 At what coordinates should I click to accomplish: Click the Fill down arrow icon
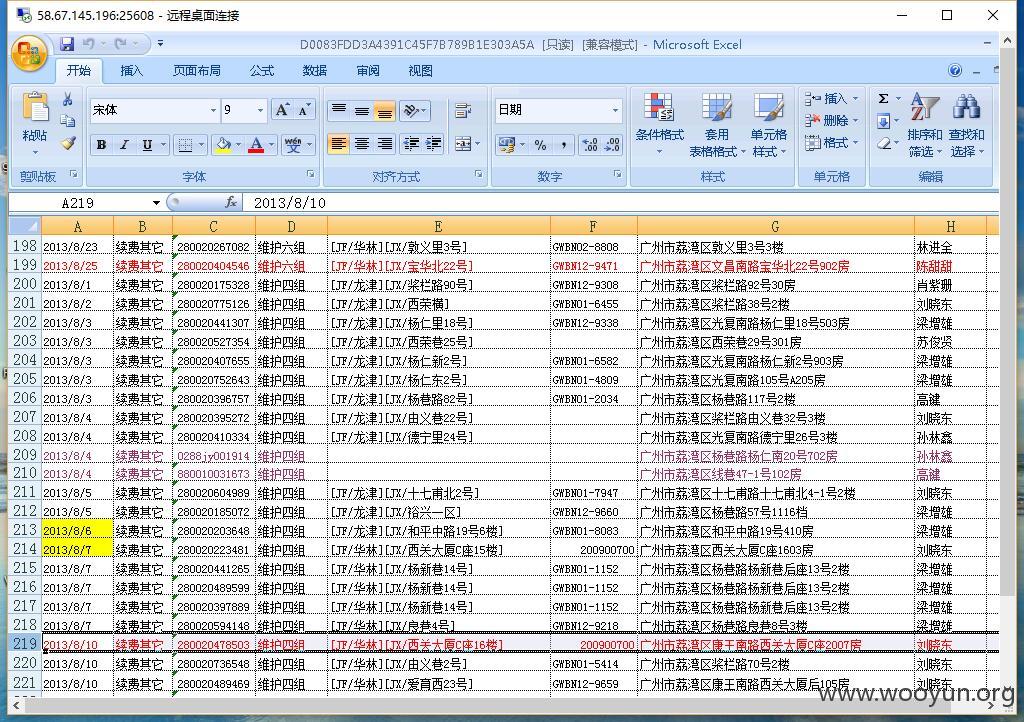(883, 121)
